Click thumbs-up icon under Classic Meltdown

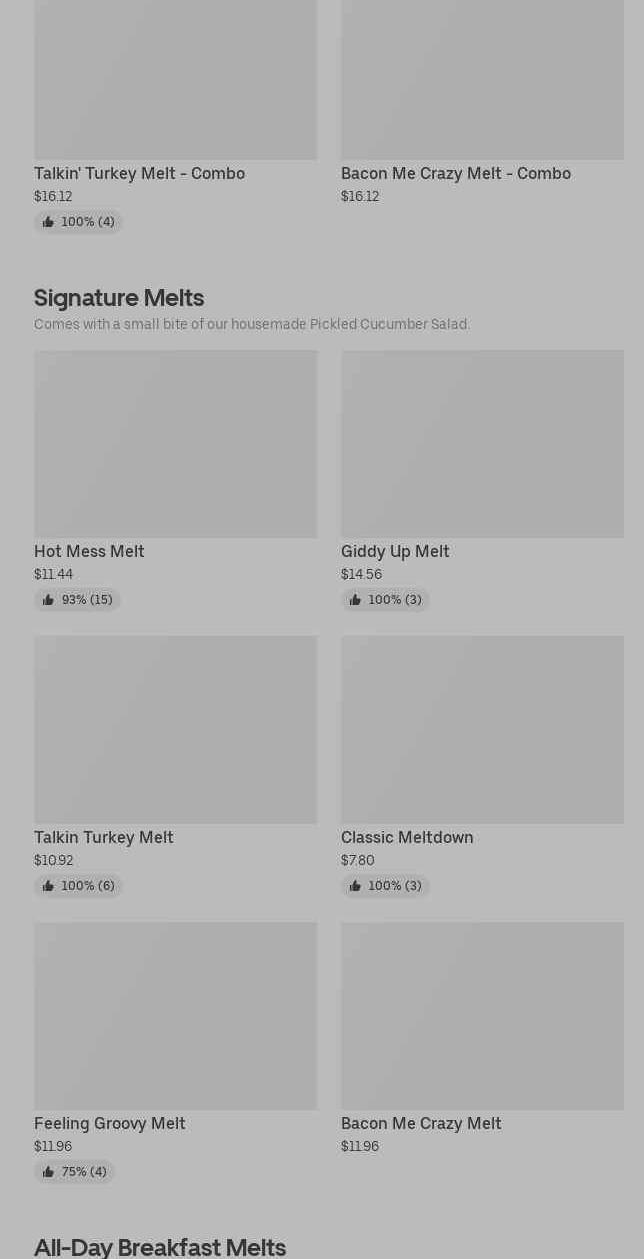355,886
